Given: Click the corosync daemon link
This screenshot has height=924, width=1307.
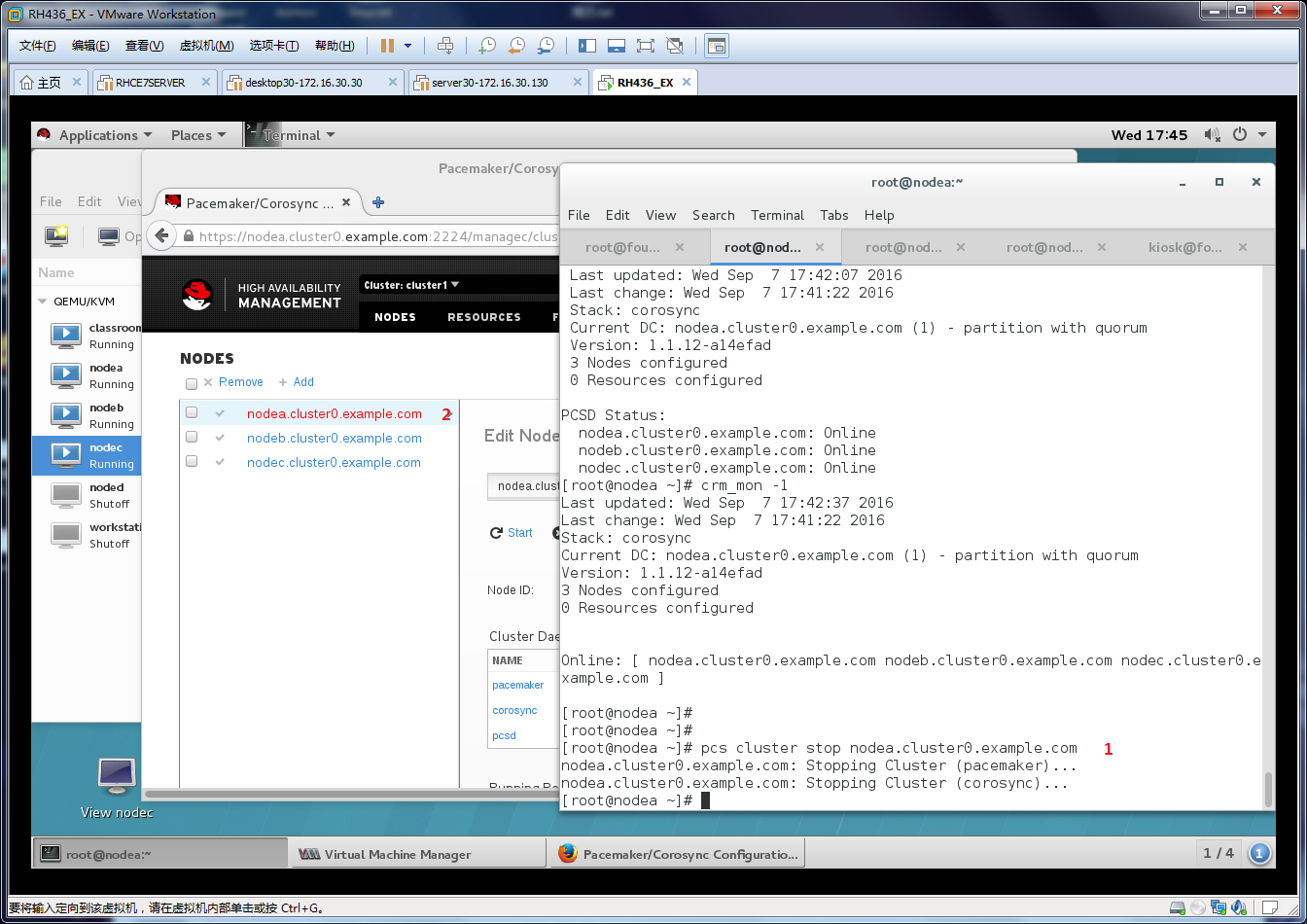Looking at the screenshot, I should coord(515,710).
